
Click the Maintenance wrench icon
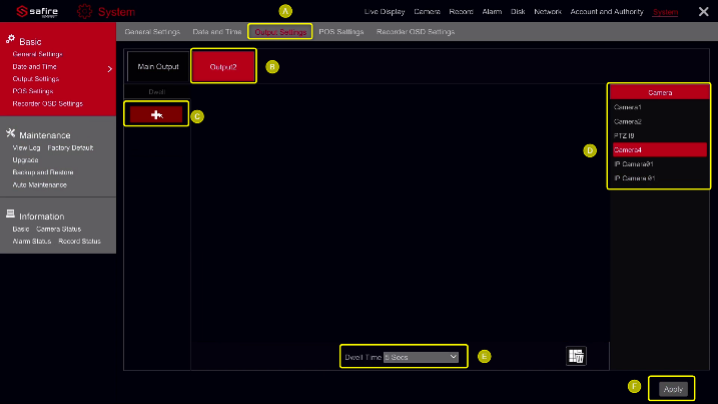(x=10, y=134)
